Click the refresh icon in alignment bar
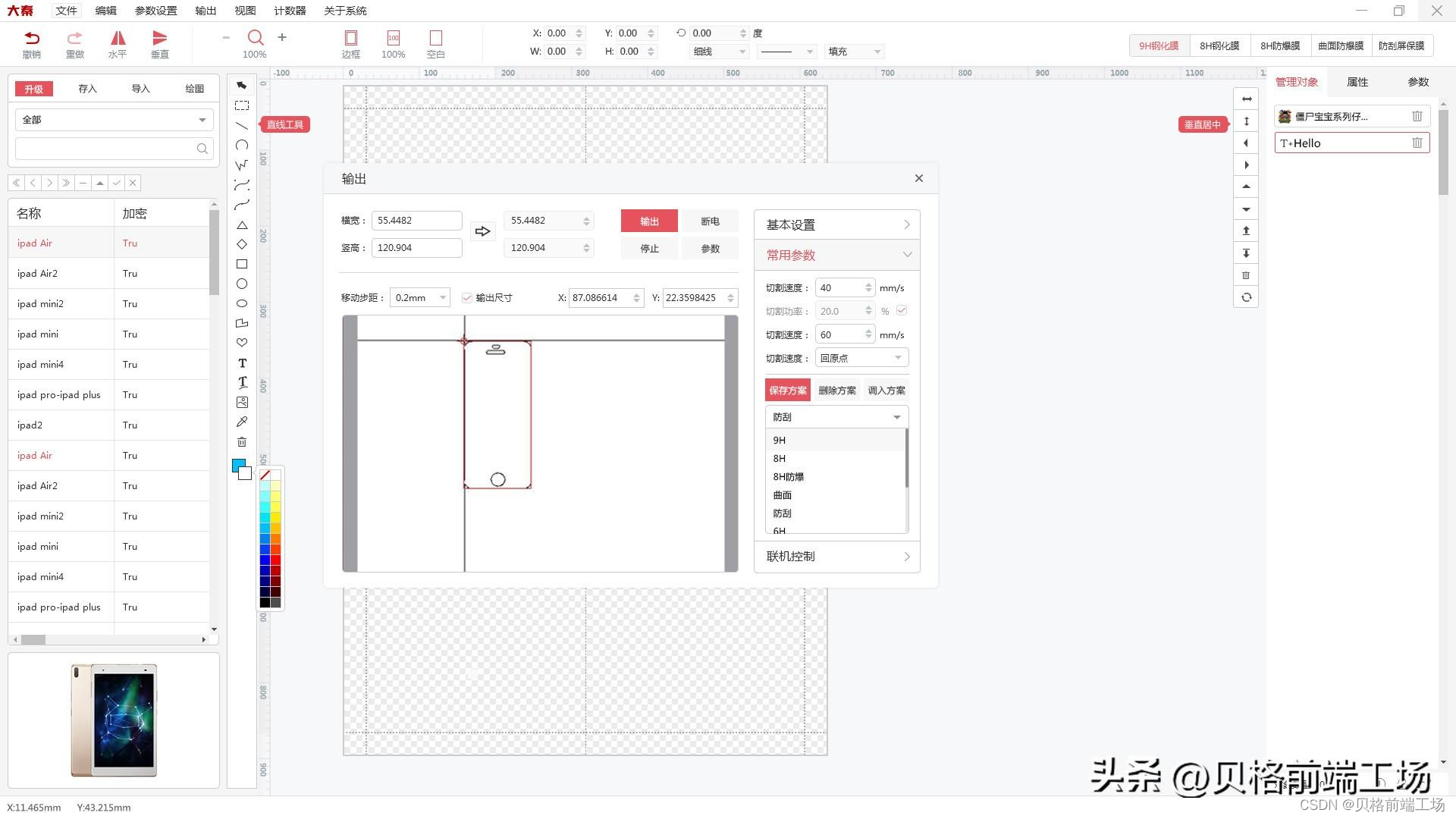Viewport: 1456px width, 819px height. click(1246, 297)
